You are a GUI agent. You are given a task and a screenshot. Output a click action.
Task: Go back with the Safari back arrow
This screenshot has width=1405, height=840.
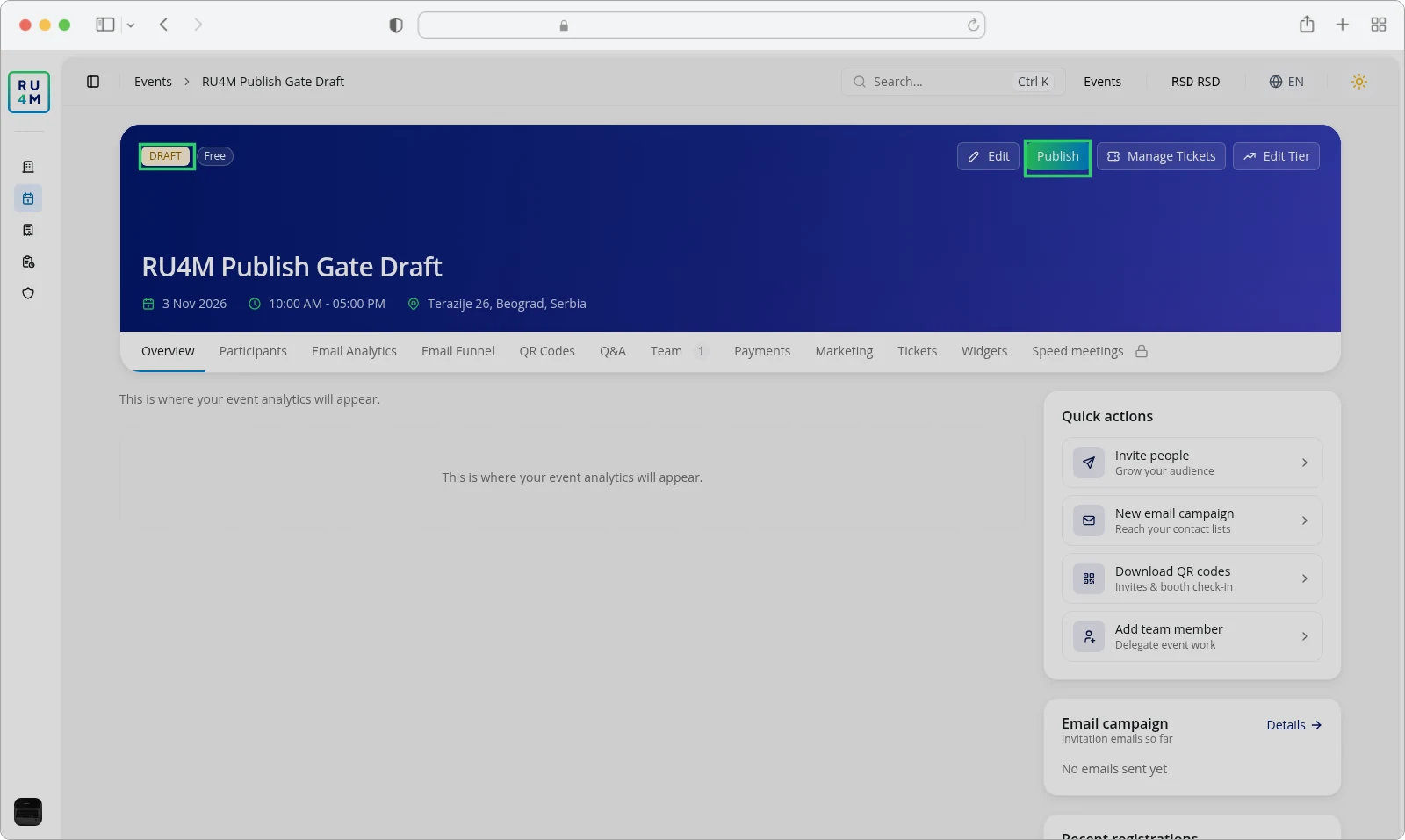(x=163, y=25)
